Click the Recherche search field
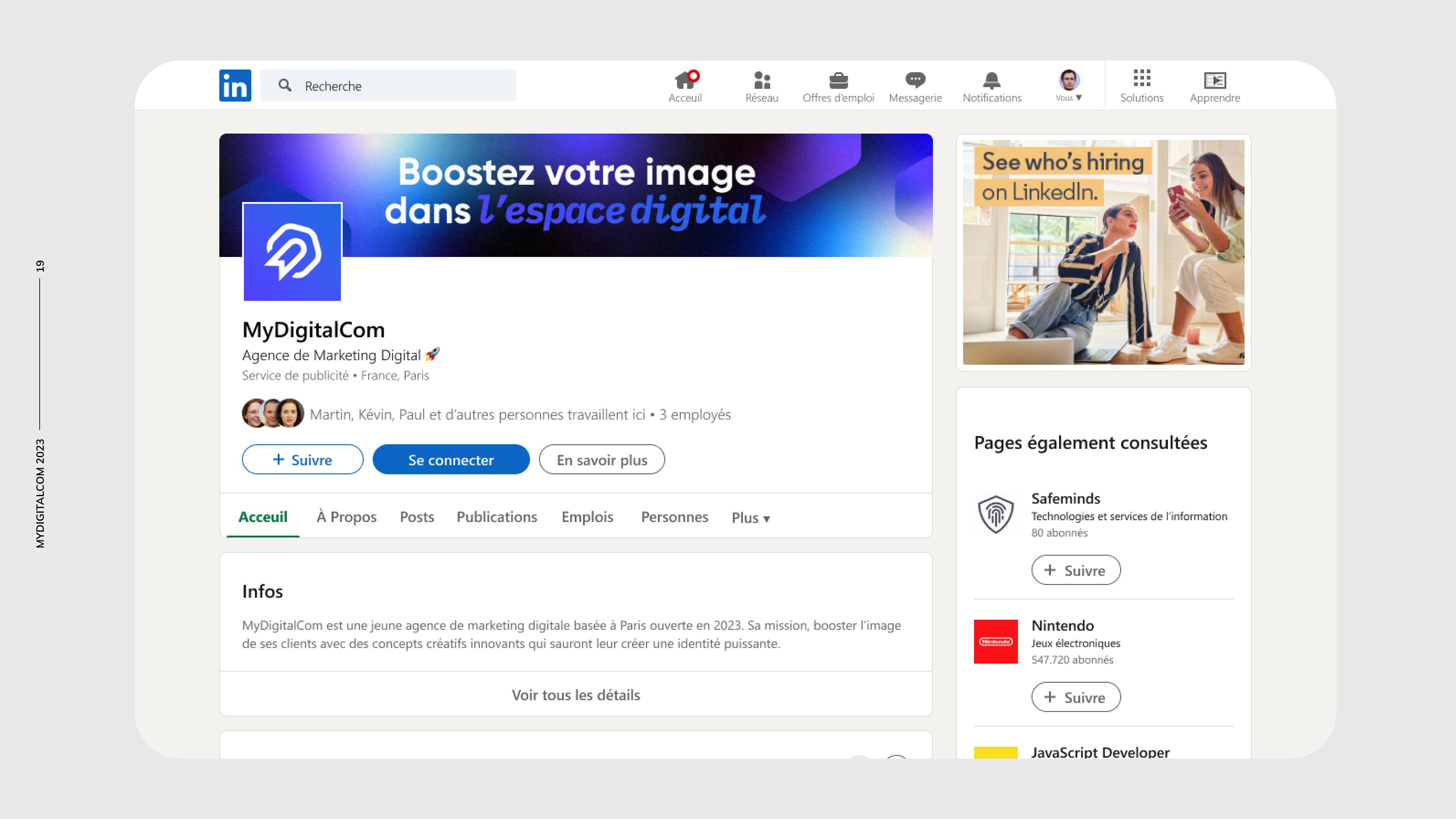Screen dimensions: 1456x819 tap(395, 86)
